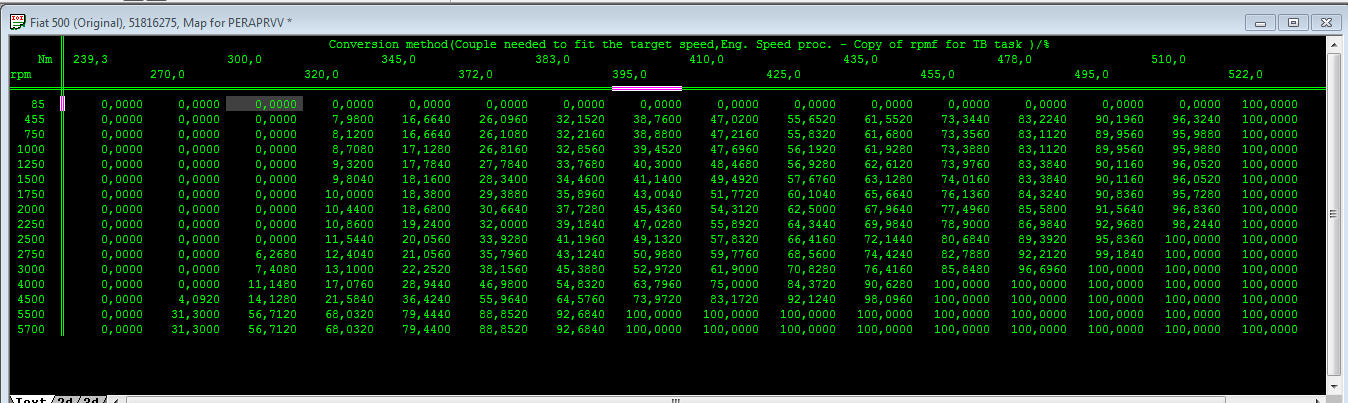Select column header 510,0
Screen dimensions: 1348x403
pyautogui.click(x=1168, y=59)
